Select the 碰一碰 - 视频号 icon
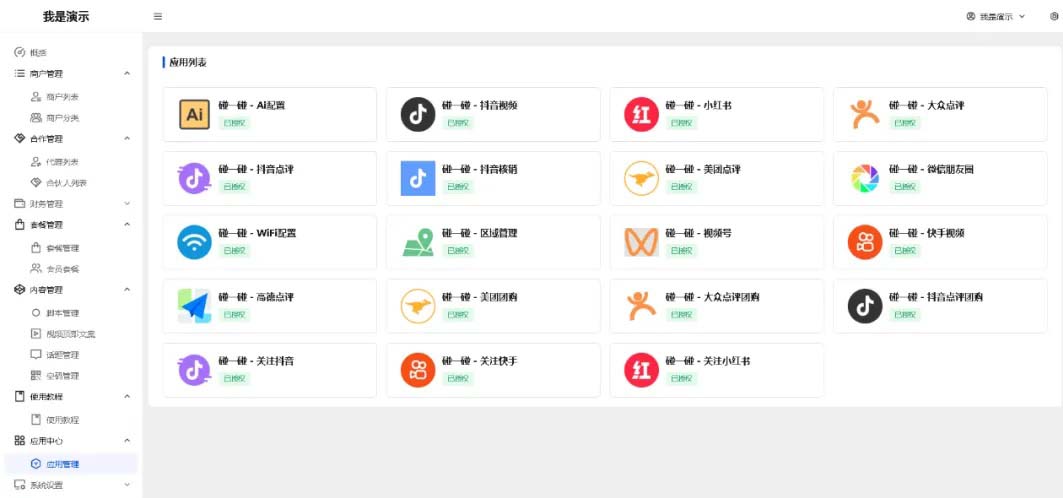This screenshot has width=1063, height=498. pos(640,242)
